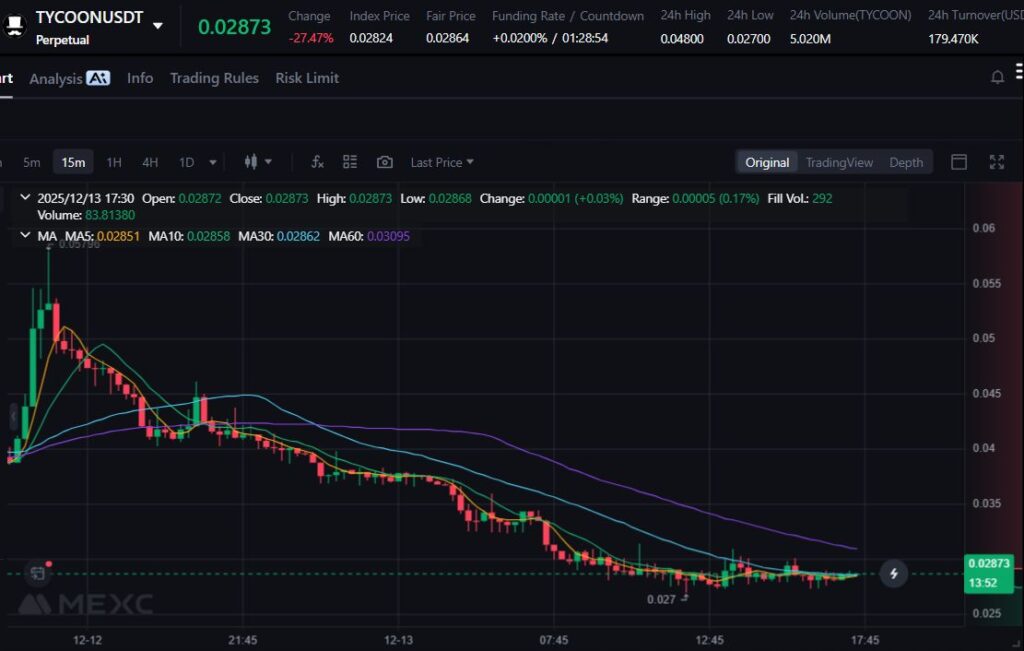Open chart settings grid icon

[350, 162]
